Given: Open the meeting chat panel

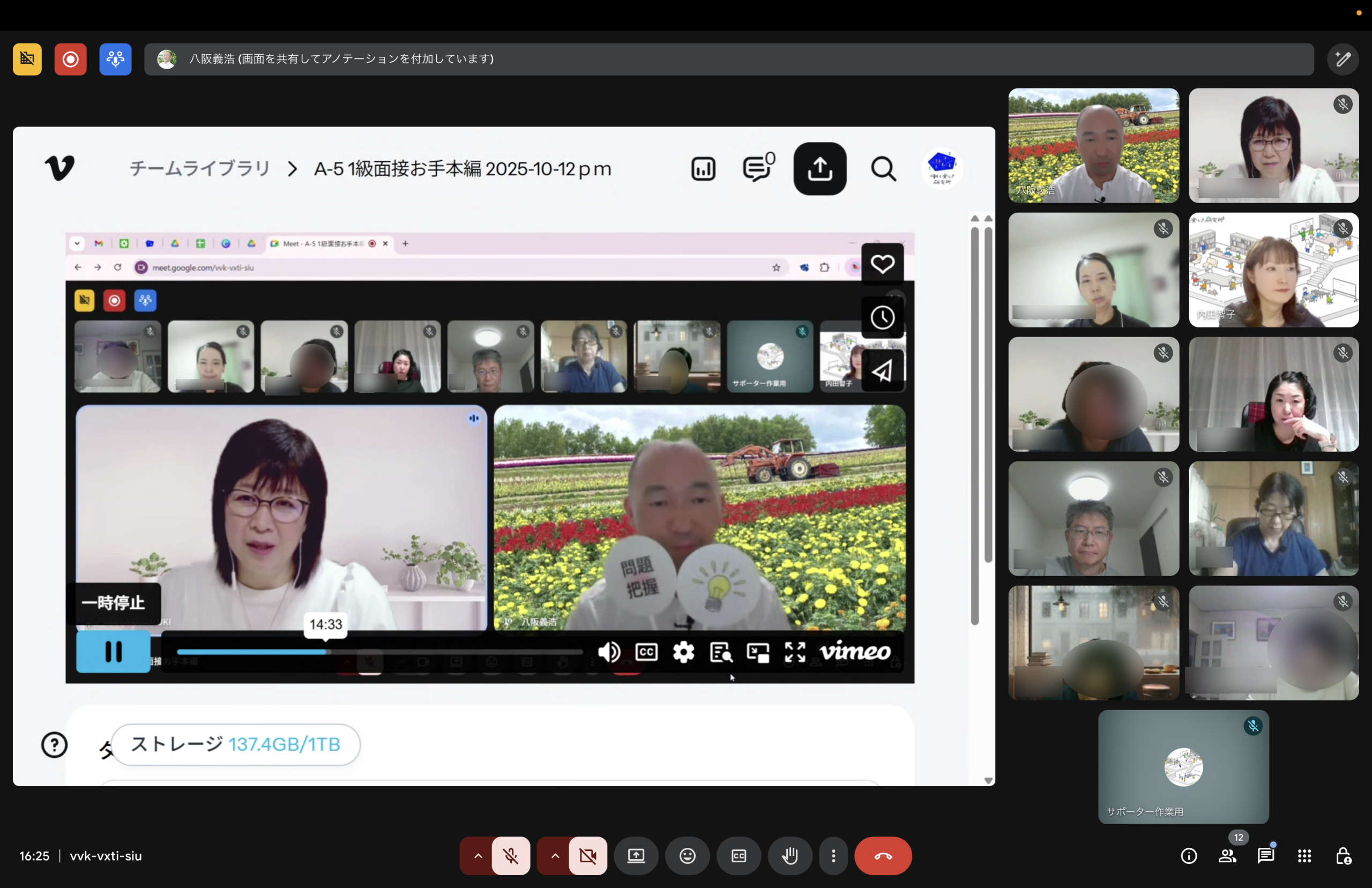Looking at the screenshot, I should coord(1265,856).
